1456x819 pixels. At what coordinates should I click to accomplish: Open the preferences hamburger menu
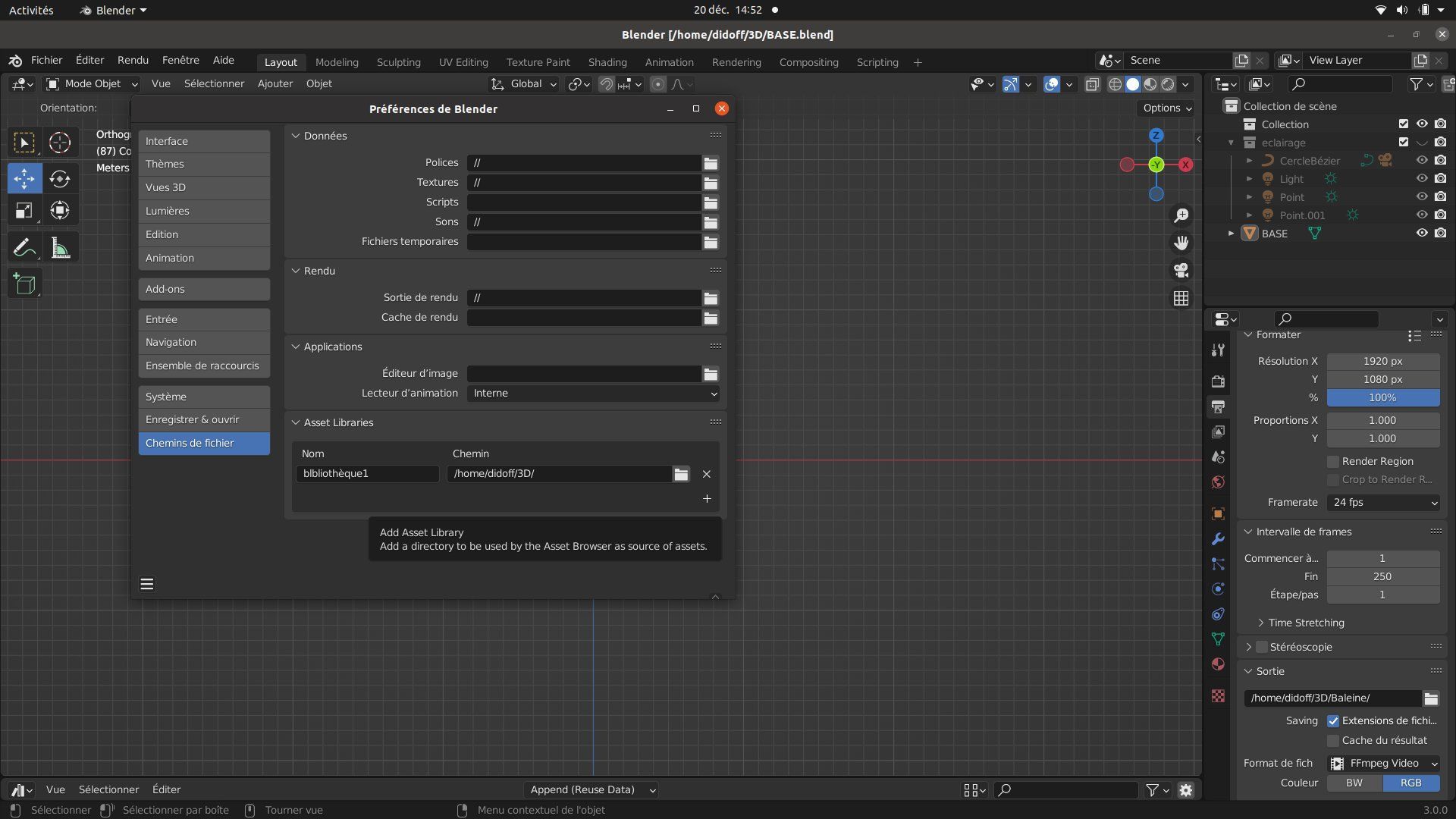point(147,584)
